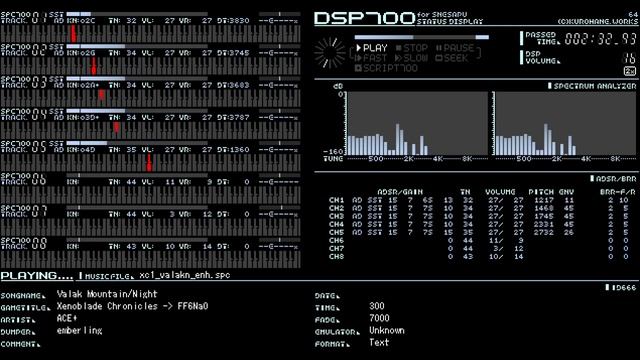The width and height of the screenshot is (640, 360).
Task: Click the ID666 section heading
Action: (x=621, y=288)
